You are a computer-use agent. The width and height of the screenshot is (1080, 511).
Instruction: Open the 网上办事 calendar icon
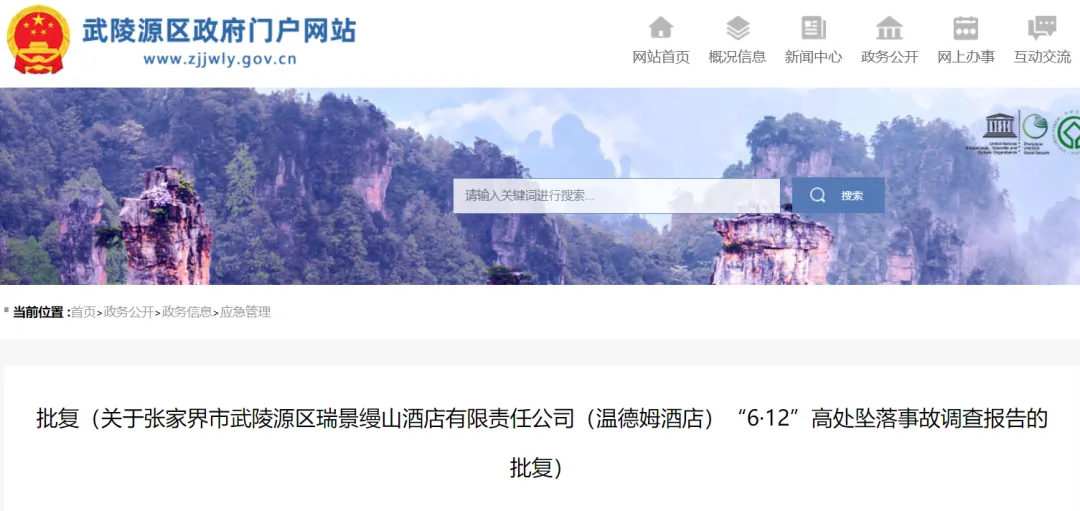coord(966,28)
